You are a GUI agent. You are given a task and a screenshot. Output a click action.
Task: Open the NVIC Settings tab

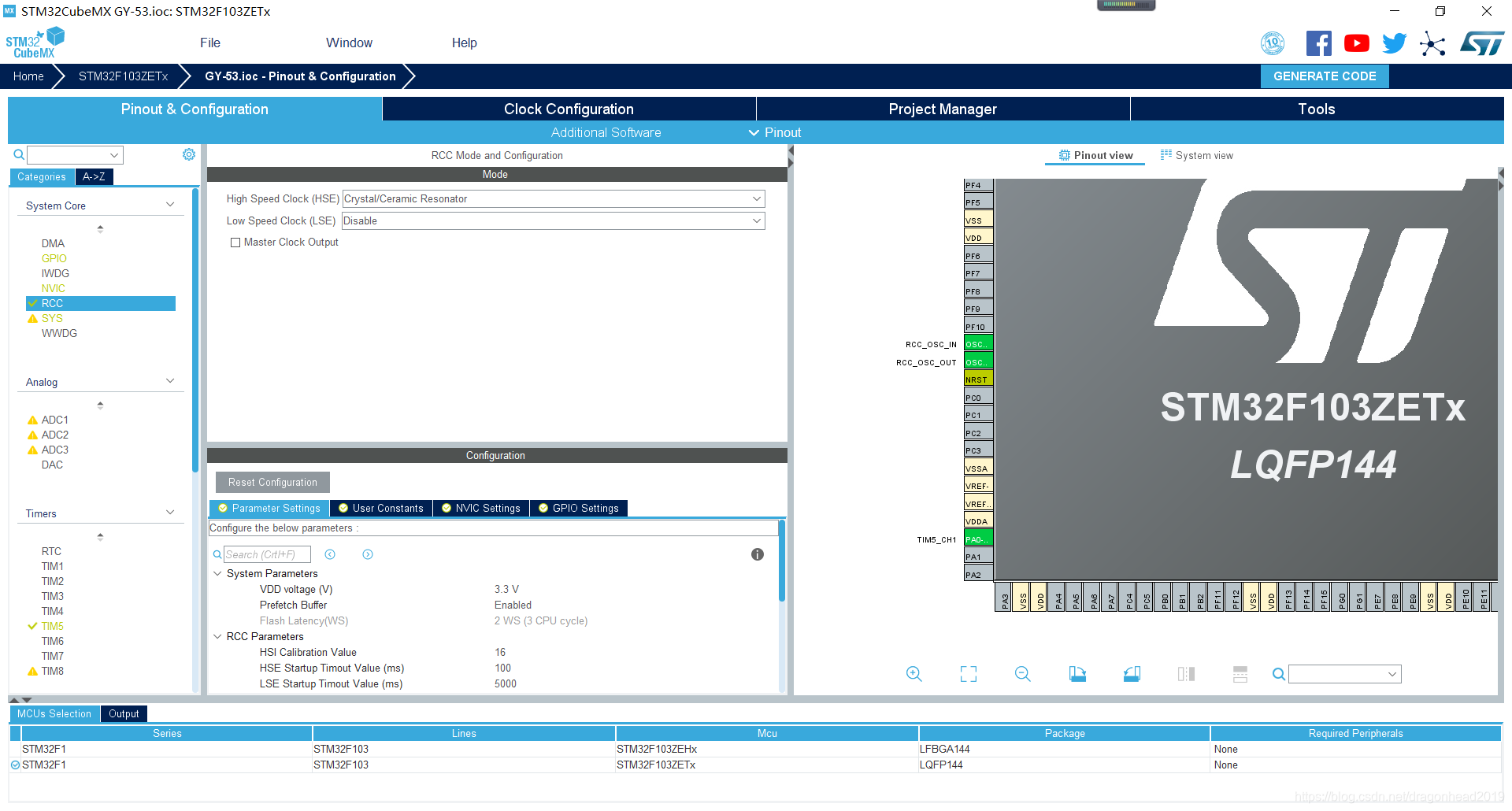click(481, 508)
